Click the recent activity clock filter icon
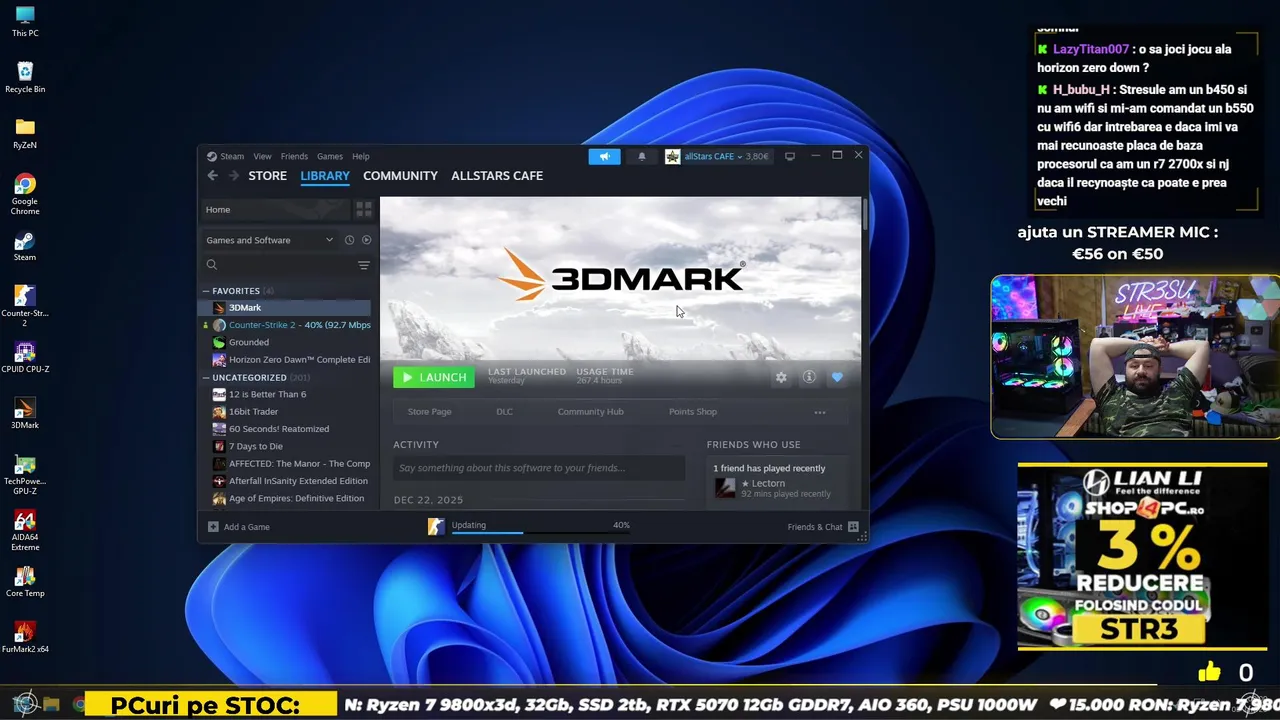Viewport: 1280px width, 720px height. pos(349,240)
